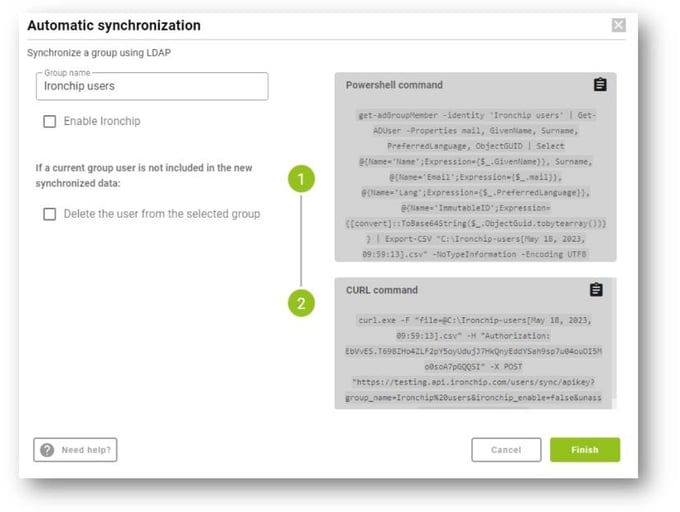Click the Powershell command code text
Viewport: 680px width, 512px height.
pos(475,185)
